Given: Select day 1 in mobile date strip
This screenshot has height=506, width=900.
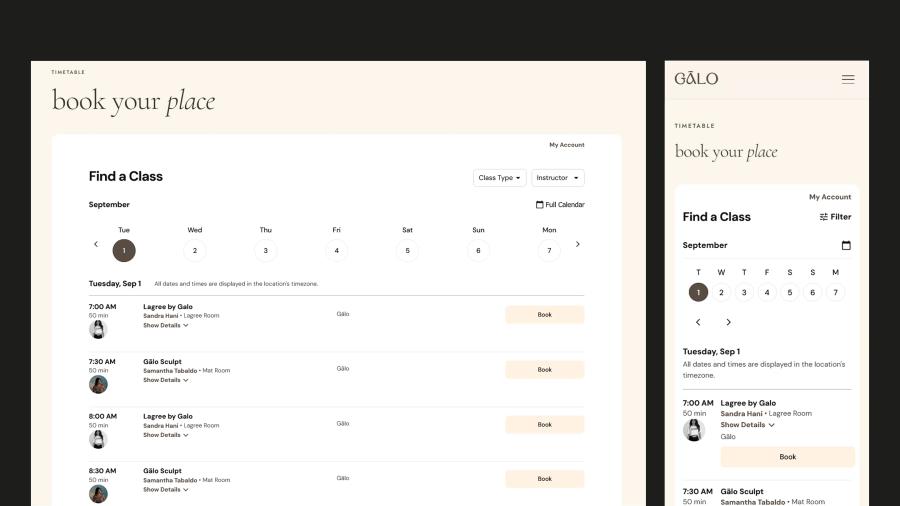Looking at the screenshot, I should click(698, 293).
